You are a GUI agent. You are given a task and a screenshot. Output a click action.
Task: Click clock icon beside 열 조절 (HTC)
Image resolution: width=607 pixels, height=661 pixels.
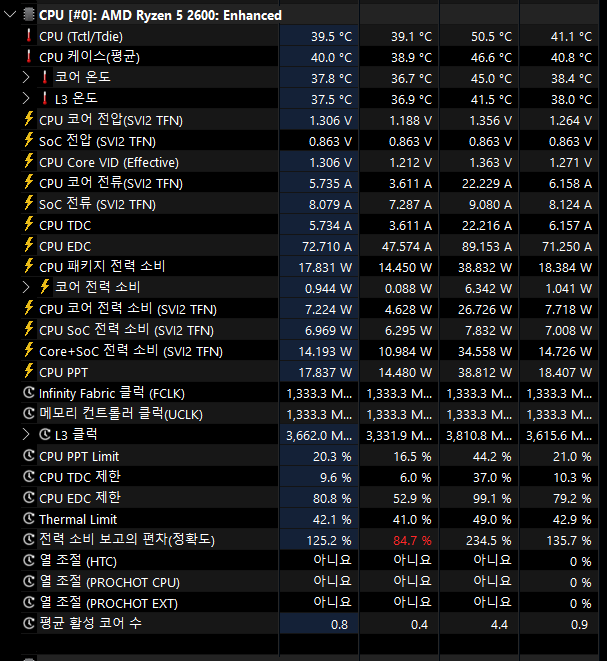click(29, 561)
